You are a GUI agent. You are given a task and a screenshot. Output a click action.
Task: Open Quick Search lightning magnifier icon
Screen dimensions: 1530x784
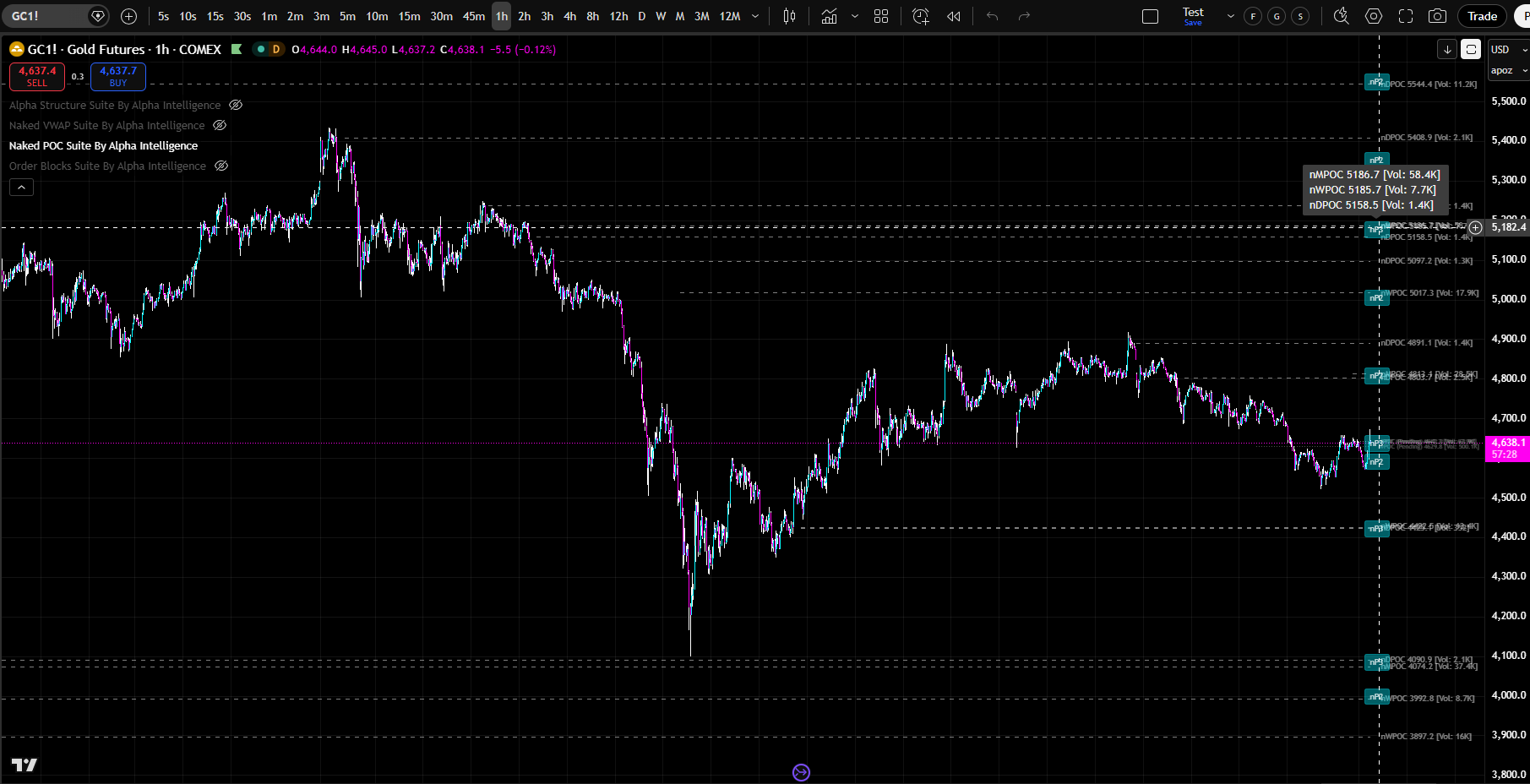(1341, 16)
